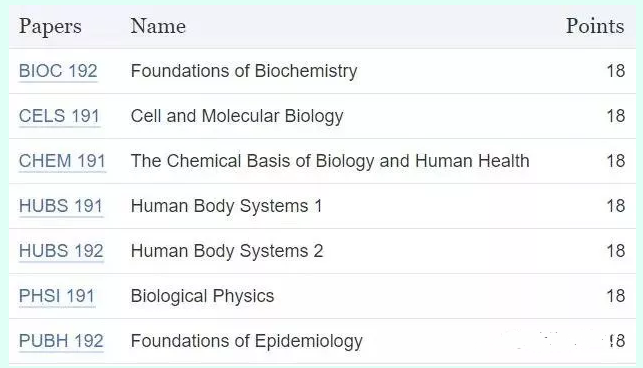This screenshot has height=368, width=643.
Task: Click the points value for BIOC 192
Action: [616, 71]
